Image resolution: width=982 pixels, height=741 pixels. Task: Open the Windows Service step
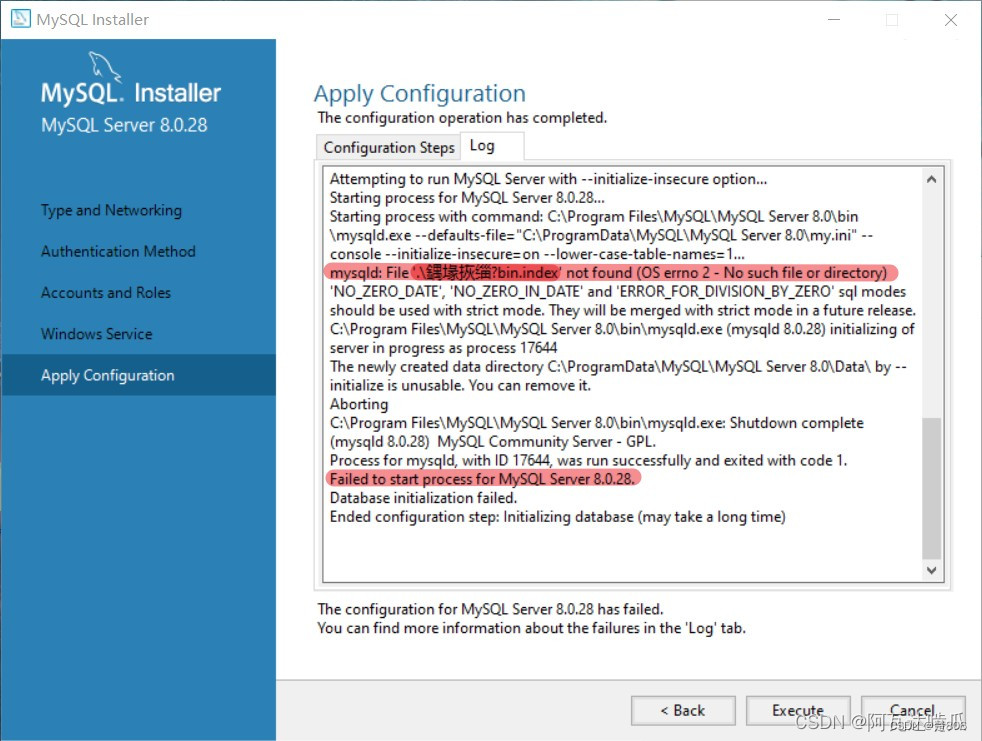pyautogui.click(x=96, y=333)
